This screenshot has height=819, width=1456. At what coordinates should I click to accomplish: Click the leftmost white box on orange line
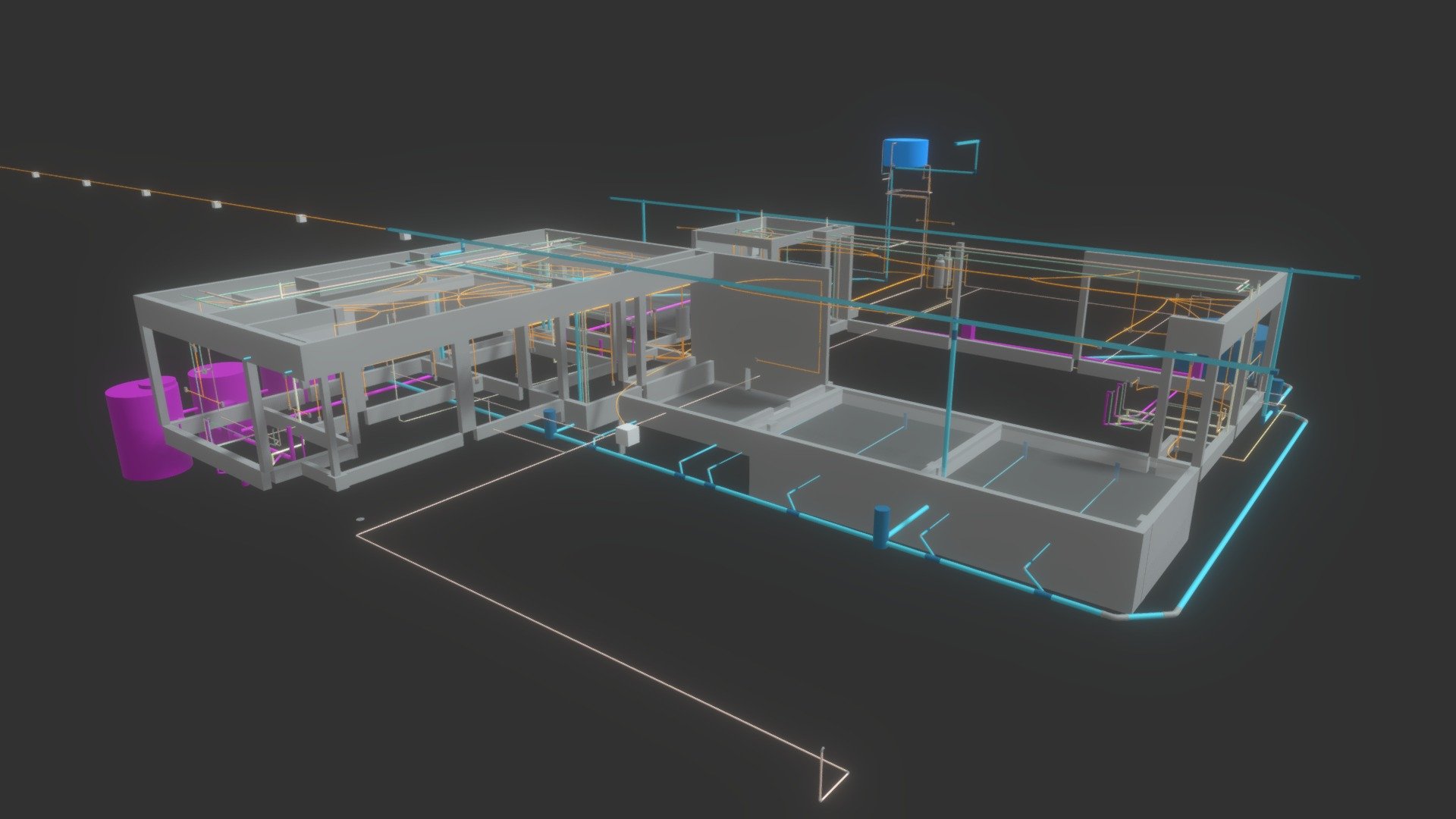click(x=35, y=176)
